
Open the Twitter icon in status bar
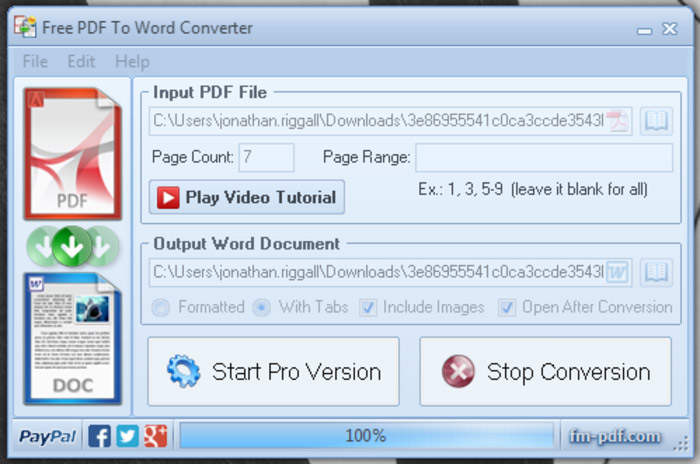point(127,436)
